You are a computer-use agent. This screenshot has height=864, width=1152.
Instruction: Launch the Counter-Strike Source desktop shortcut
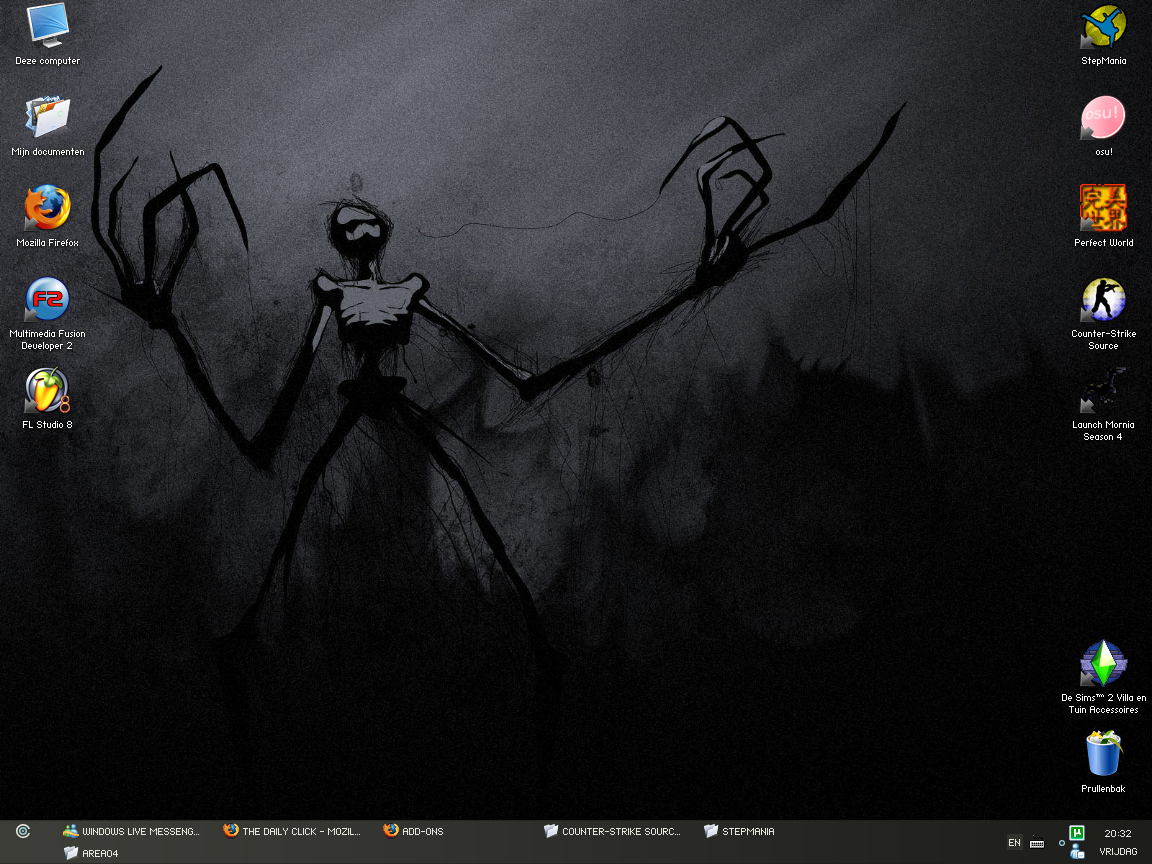pyautogui.click(x=1104, y=314)
